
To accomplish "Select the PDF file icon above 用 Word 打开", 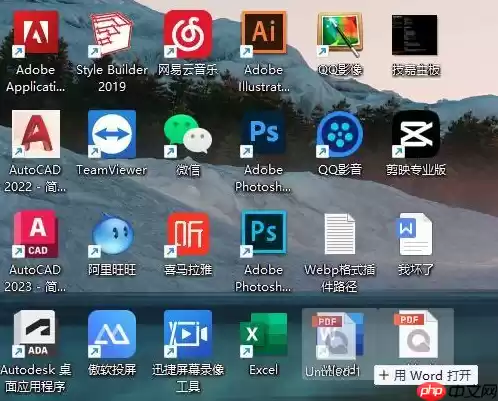I will tap(416, 334).
